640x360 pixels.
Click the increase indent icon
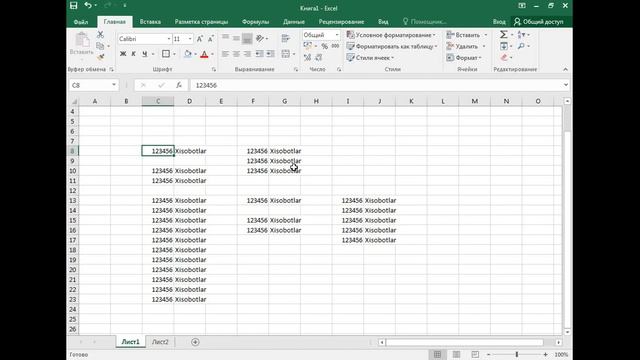pos(271,54)
